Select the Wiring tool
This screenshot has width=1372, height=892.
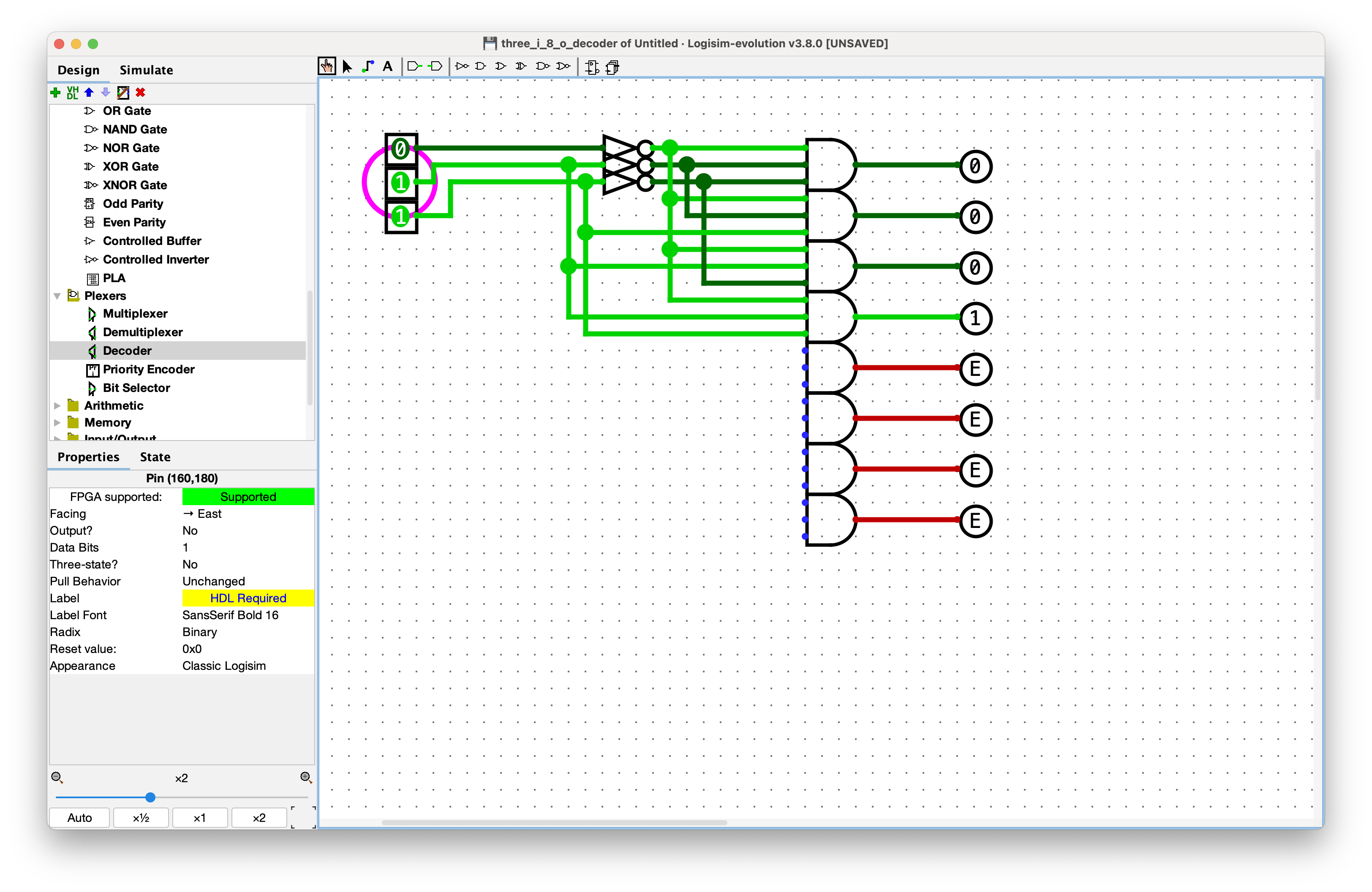point(368,67)
